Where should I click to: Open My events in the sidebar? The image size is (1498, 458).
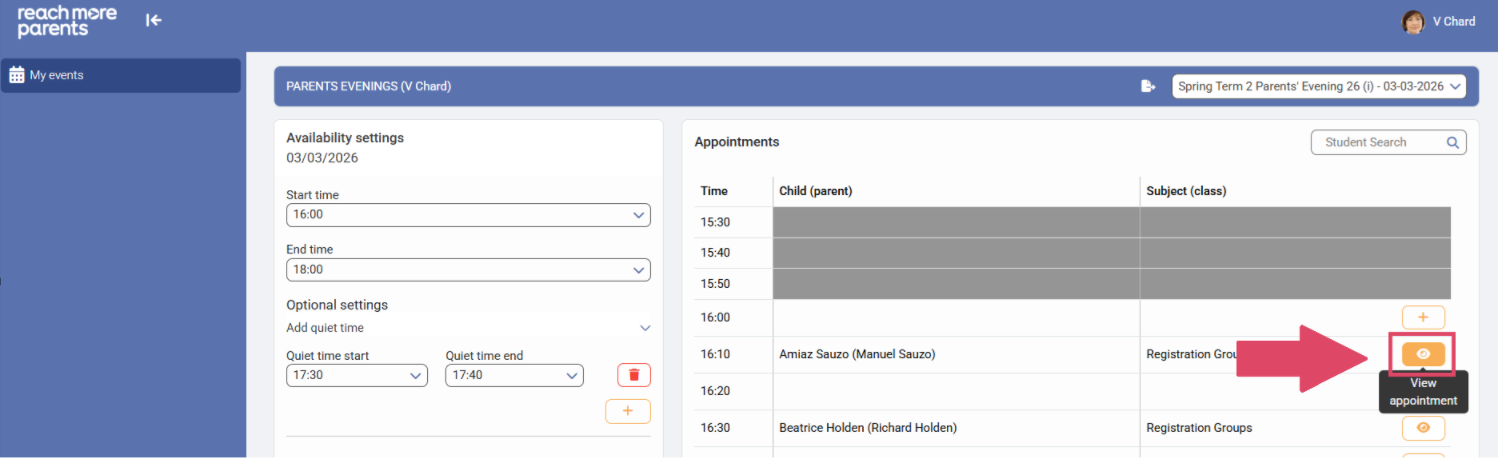click(120, 75)
